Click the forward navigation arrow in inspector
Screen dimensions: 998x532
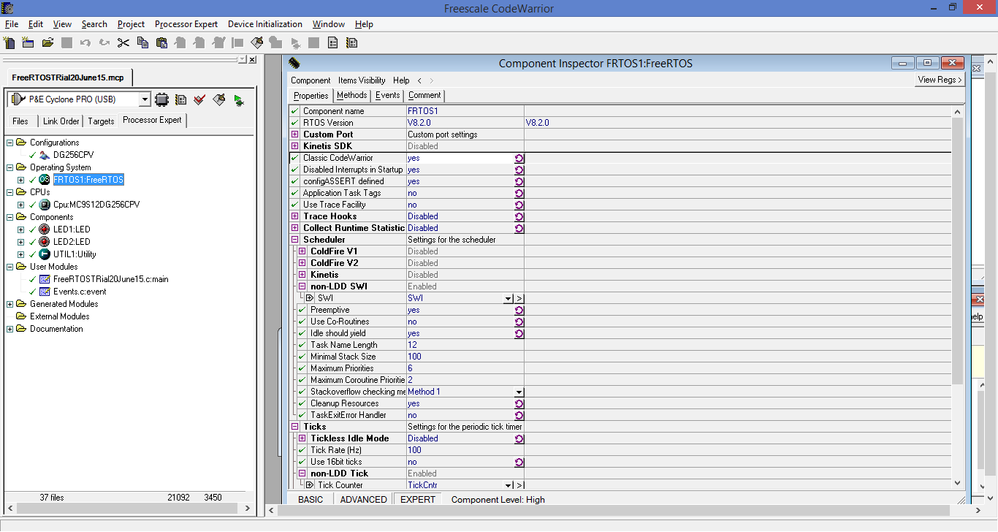pyautogui.click(x=432, y=80)
